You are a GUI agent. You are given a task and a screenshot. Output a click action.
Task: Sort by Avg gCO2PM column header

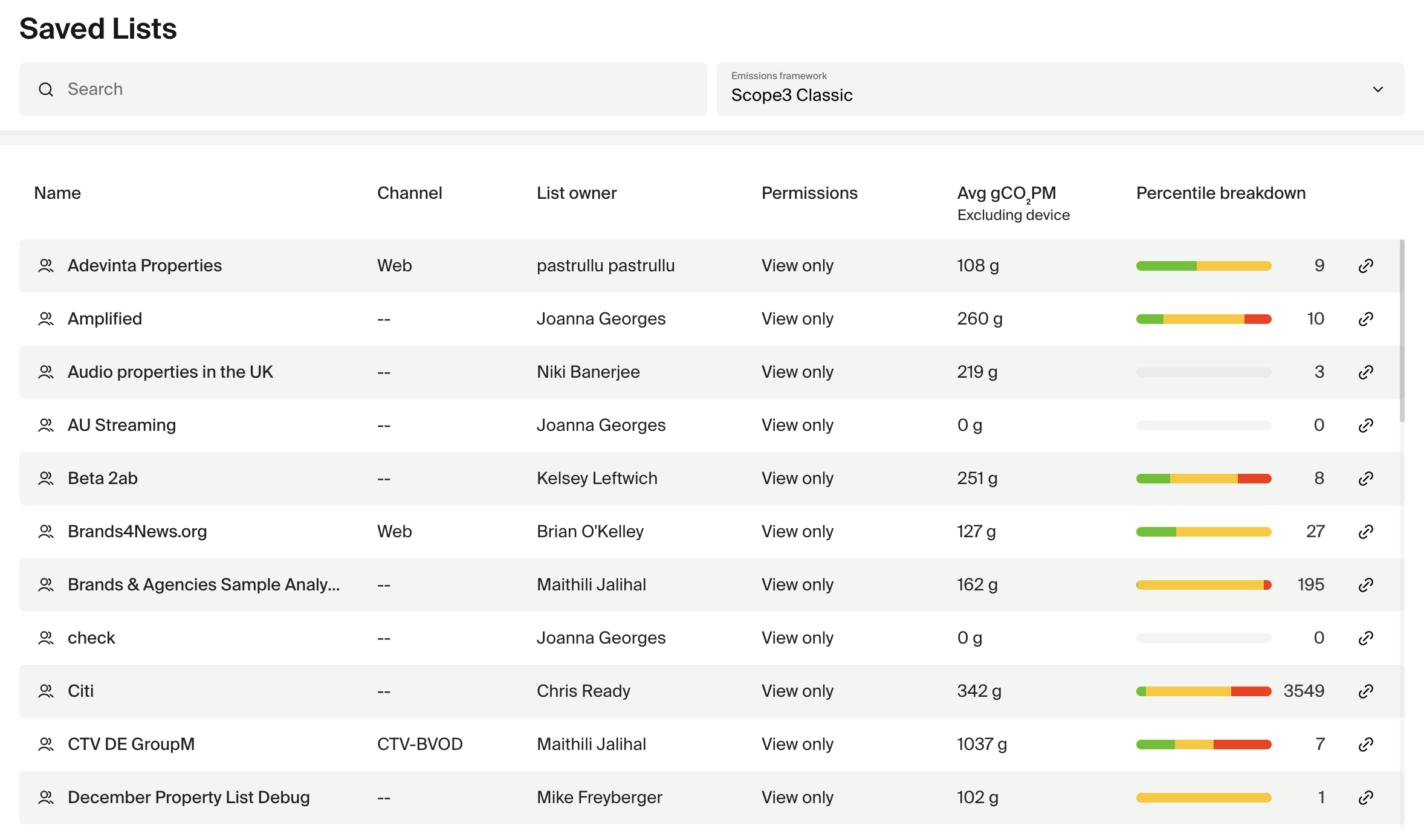click(1006, 193)
